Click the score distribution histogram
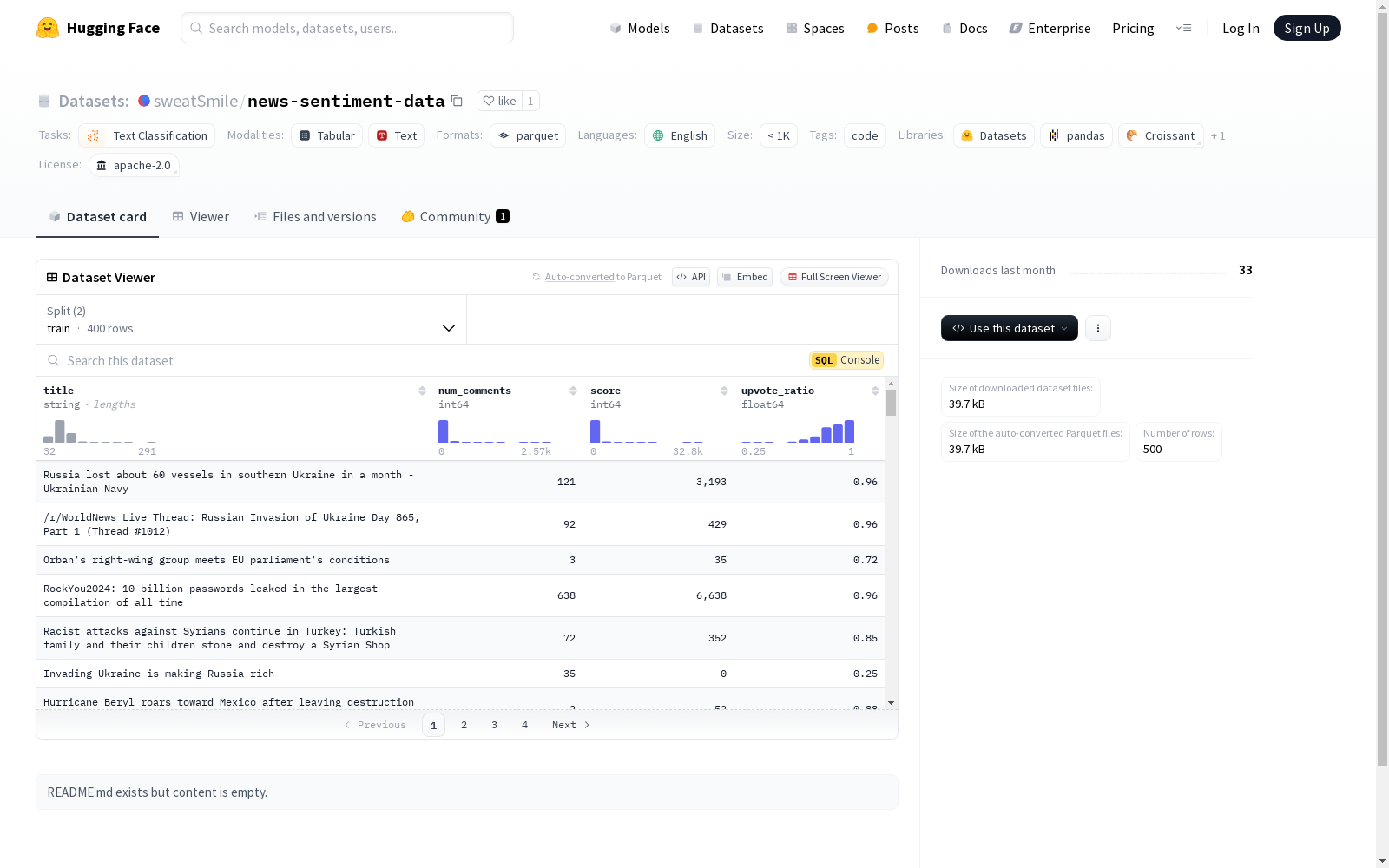The width and height of the screenshot is (1389, 868). [x=647, y=431]
